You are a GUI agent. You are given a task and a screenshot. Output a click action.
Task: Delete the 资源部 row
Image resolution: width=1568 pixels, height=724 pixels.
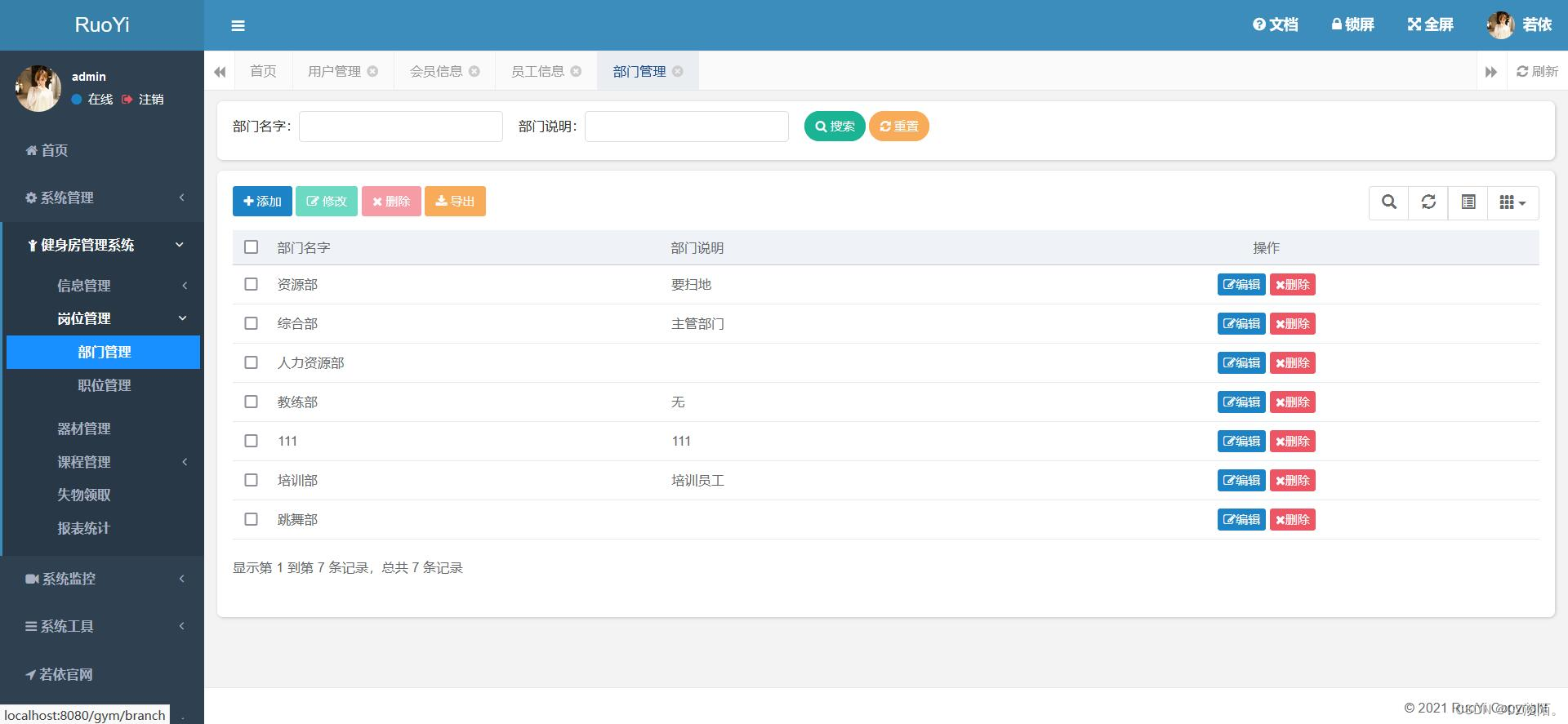pyautogui.click(x=1293, y=285)
